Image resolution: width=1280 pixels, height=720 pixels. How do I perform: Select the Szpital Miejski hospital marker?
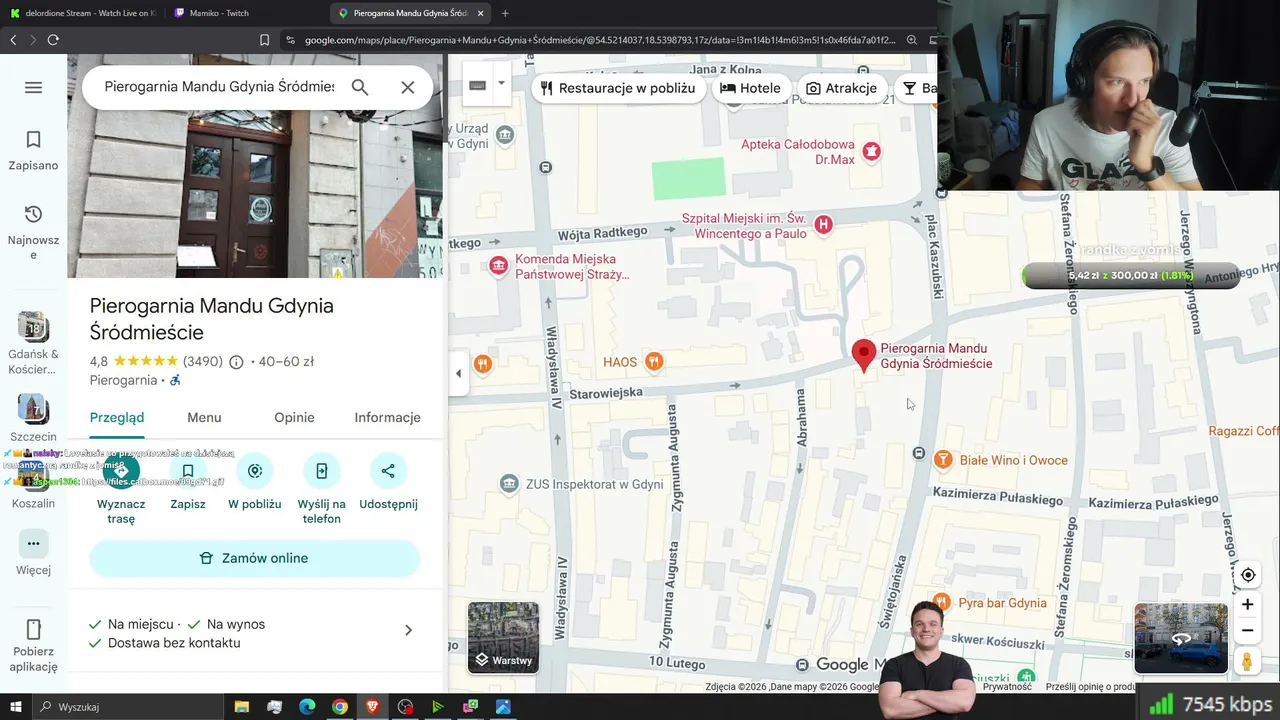823,225
